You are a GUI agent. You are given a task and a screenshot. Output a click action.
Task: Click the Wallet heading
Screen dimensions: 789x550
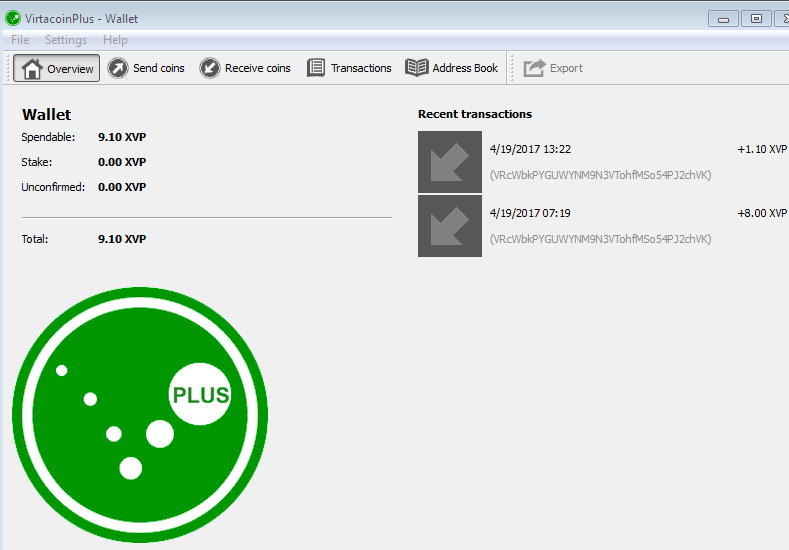click(x=46, y=115)
